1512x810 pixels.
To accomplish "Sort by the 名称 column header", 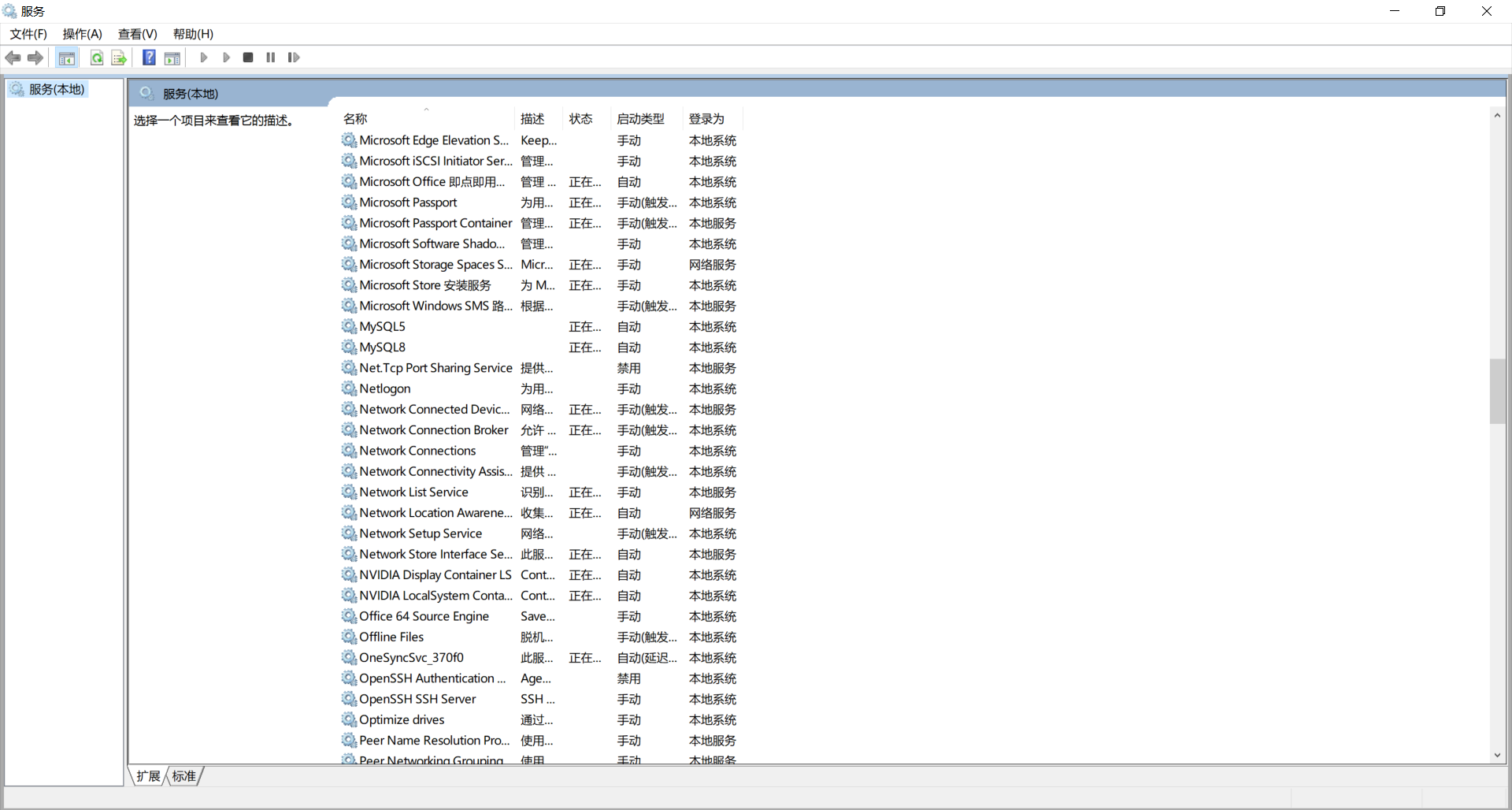I will [x=427, y=119].
